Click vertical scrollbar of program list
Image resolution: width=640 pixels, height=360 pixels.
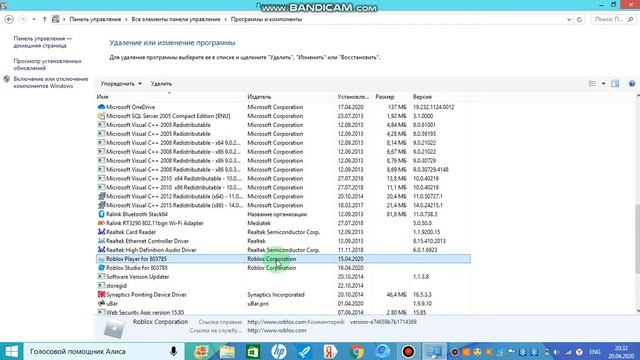click(x=637, y=238)
